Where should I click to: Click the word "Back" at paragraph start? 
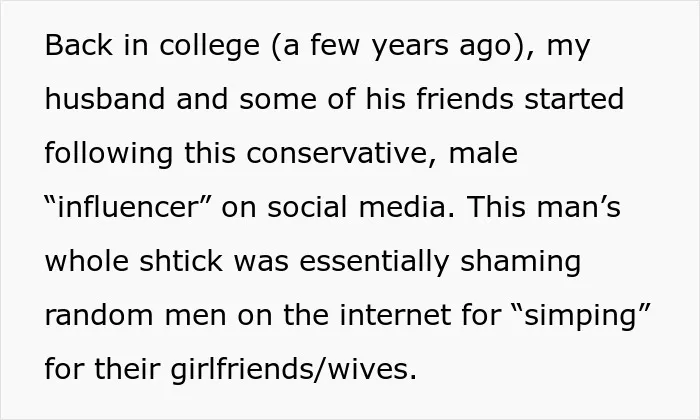coord(79,46)
